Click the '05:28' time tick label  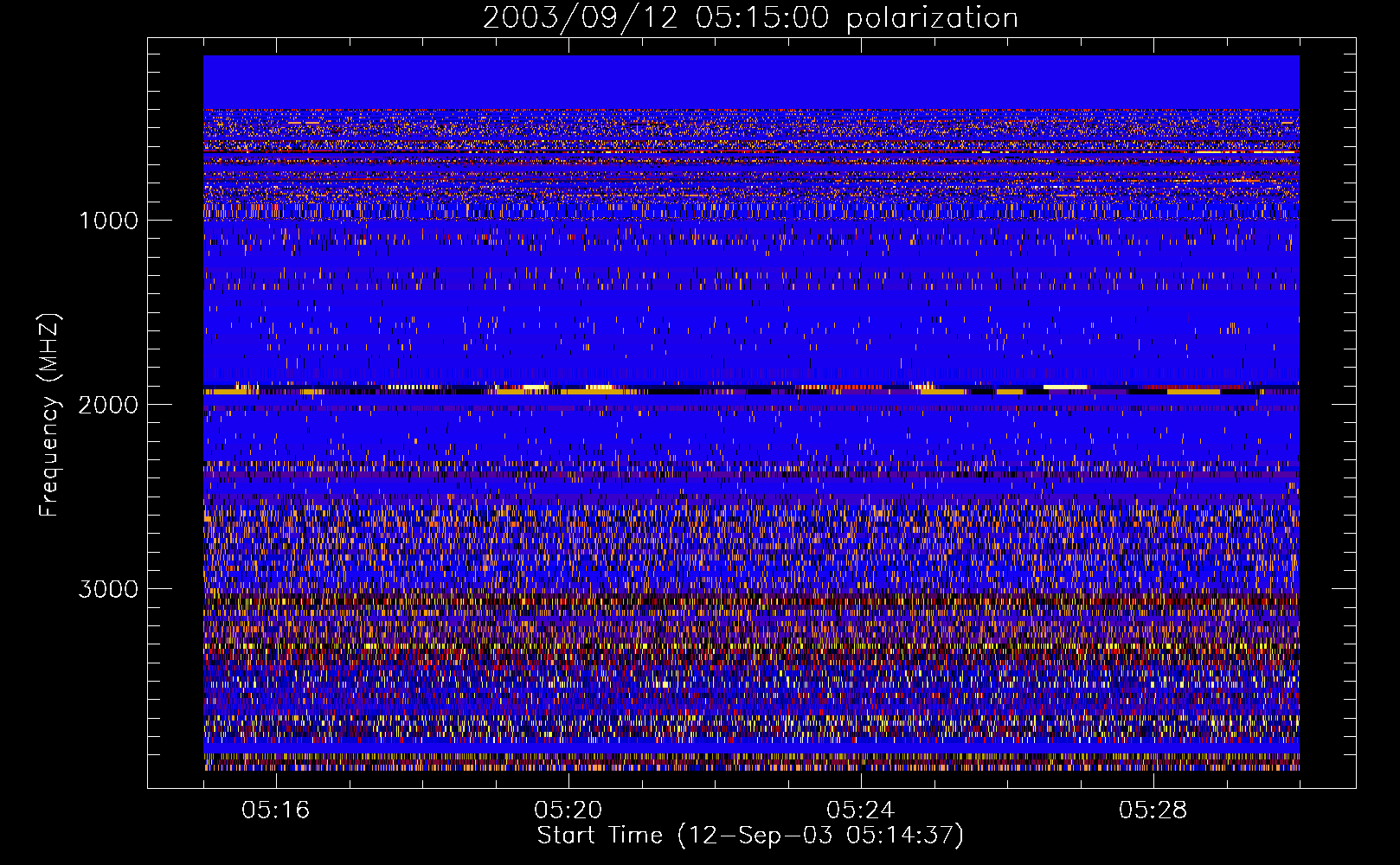coord(1153,811)
